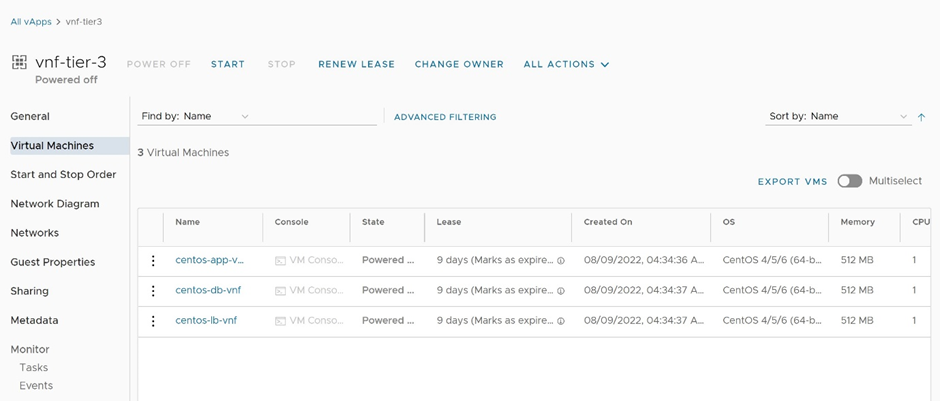Click the Lease column header

449,222
